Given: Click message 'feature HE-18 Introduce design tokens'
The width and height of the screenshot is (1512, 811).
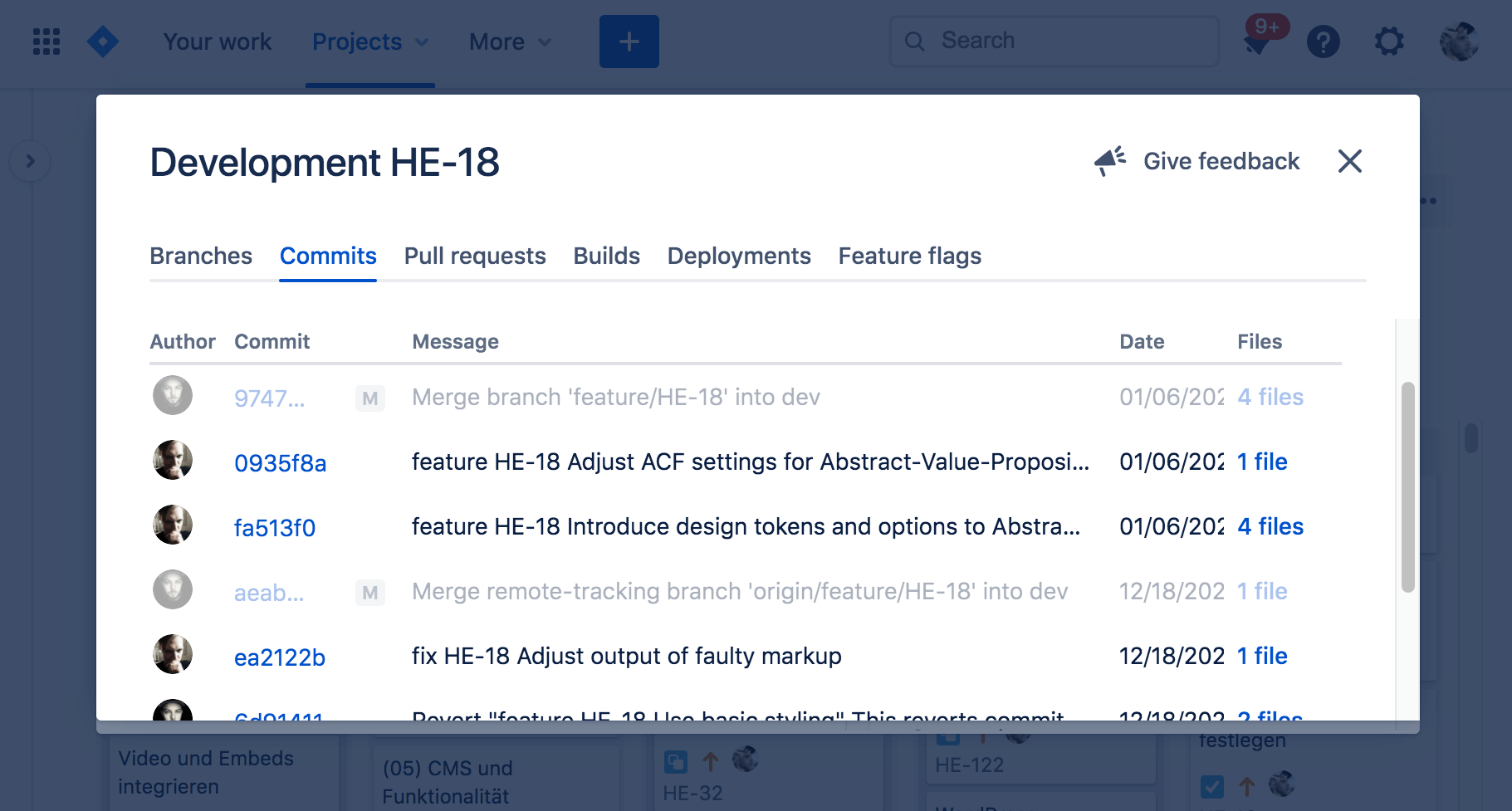Looking at the screenshot, I should click(746, 526).
